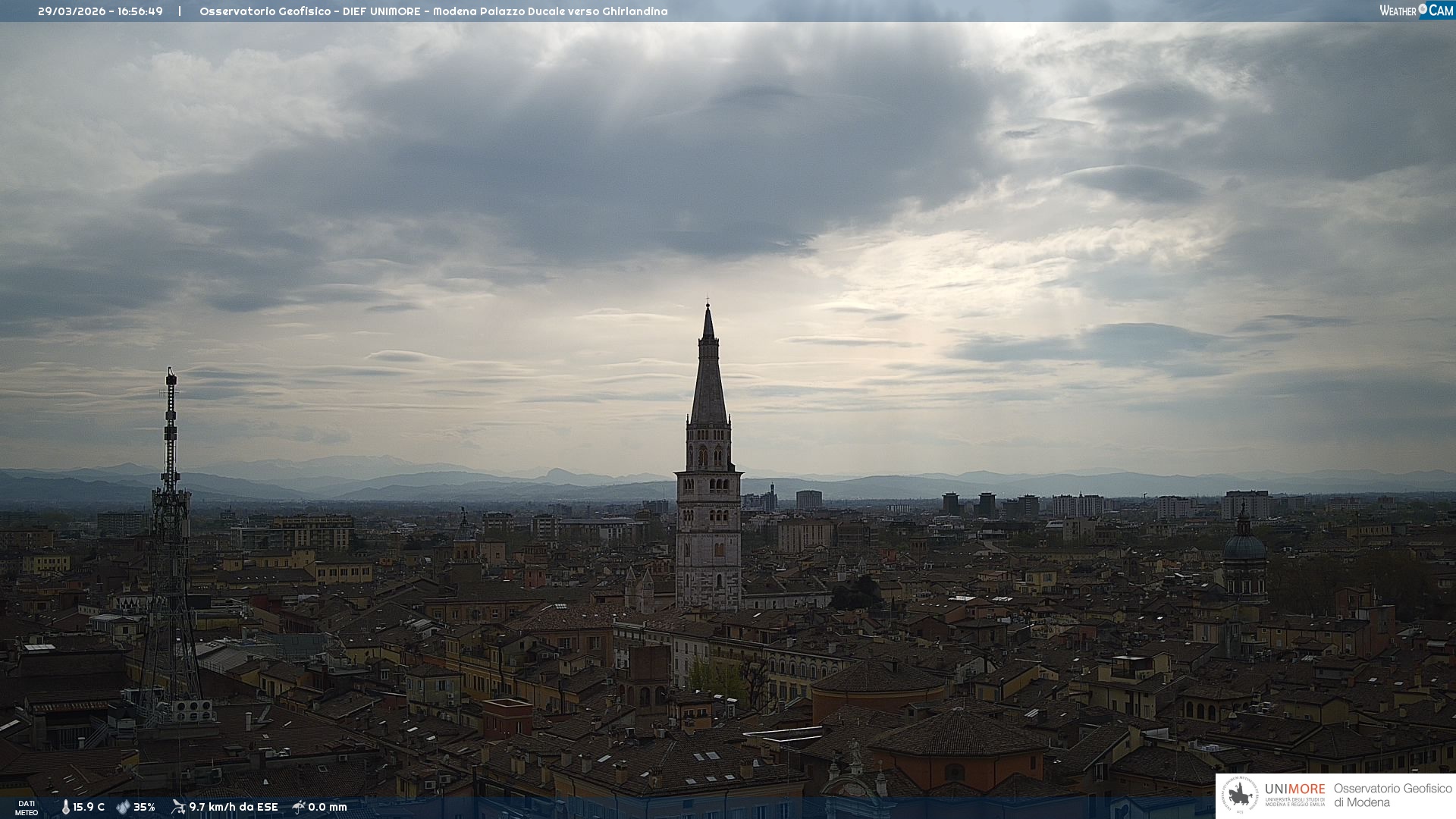Click the rain umbrella precipitation icon
The height and width of the screenshot is (819, 1456).
299,807
